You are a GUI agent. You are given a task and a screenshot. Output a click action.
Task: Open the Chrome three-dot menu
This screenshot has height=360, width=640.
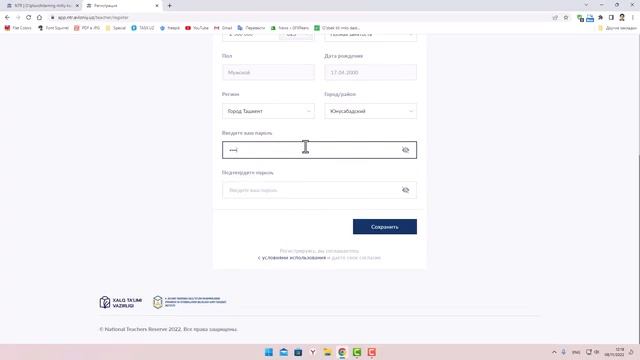(x=633, y=18)
